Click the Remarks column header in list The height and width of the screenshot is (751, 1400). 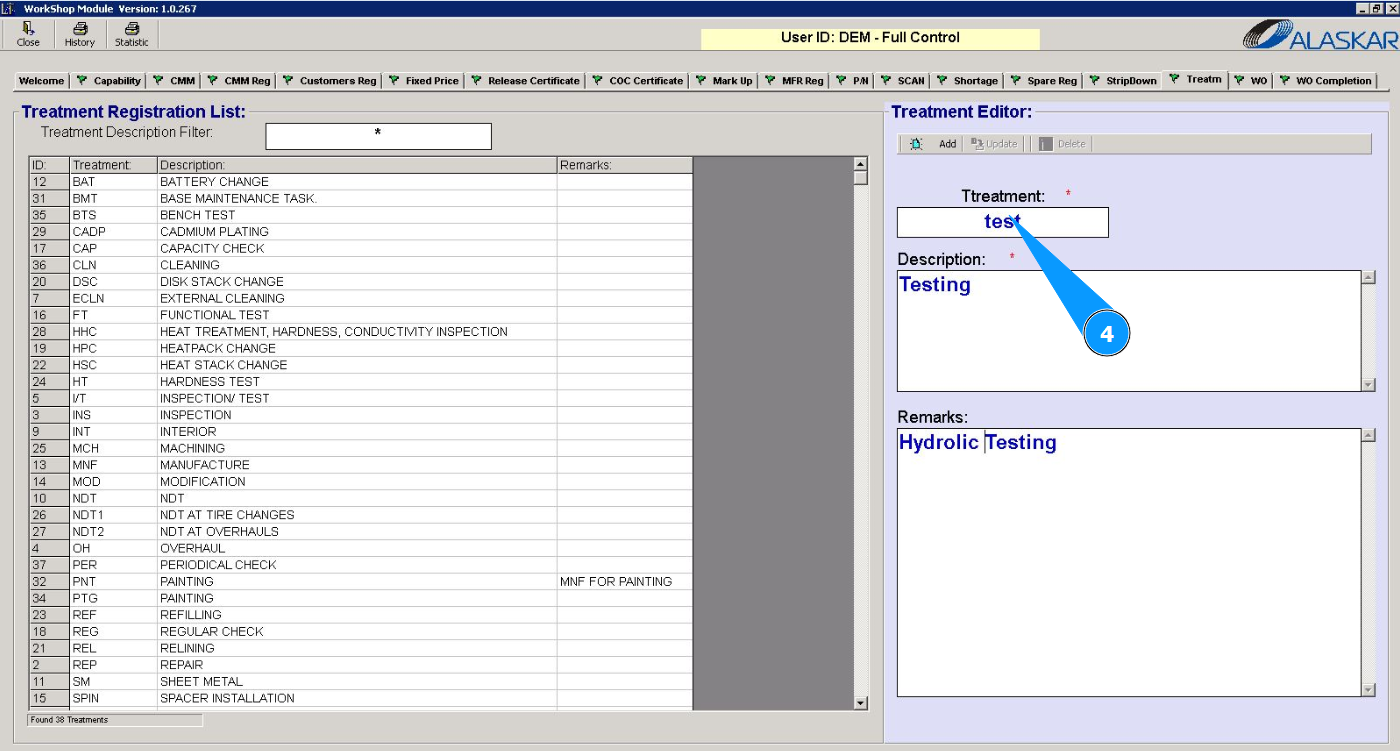pyautogui.click(x=625, y=165)
